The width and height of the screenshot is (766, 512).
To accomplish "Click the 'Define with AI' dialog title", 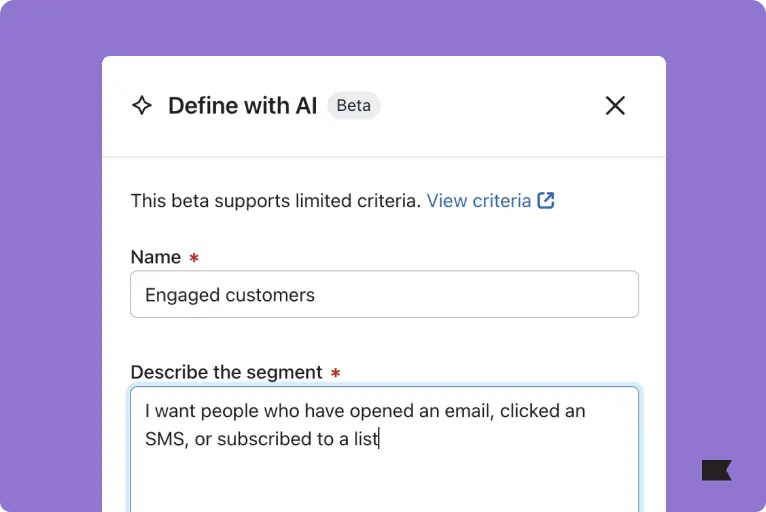I will pyautogui.click(x=242, y=106).
